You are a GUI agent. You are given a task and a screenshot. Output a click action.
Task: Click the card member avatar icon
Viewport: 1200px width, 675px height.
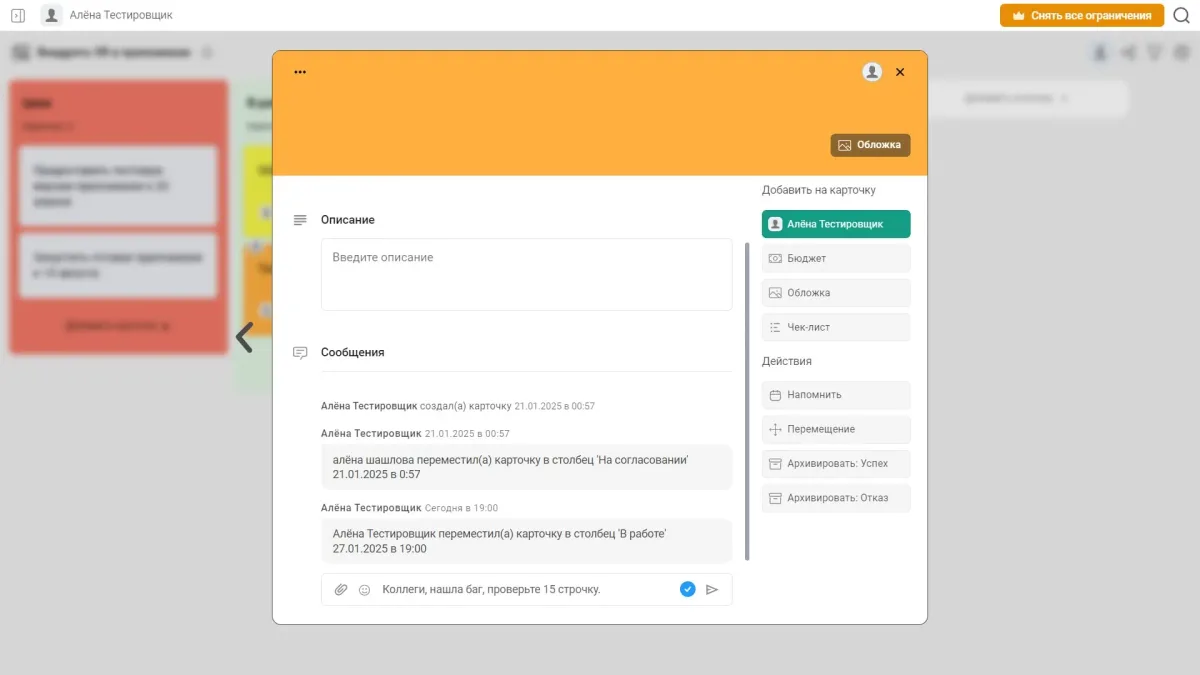872,72
